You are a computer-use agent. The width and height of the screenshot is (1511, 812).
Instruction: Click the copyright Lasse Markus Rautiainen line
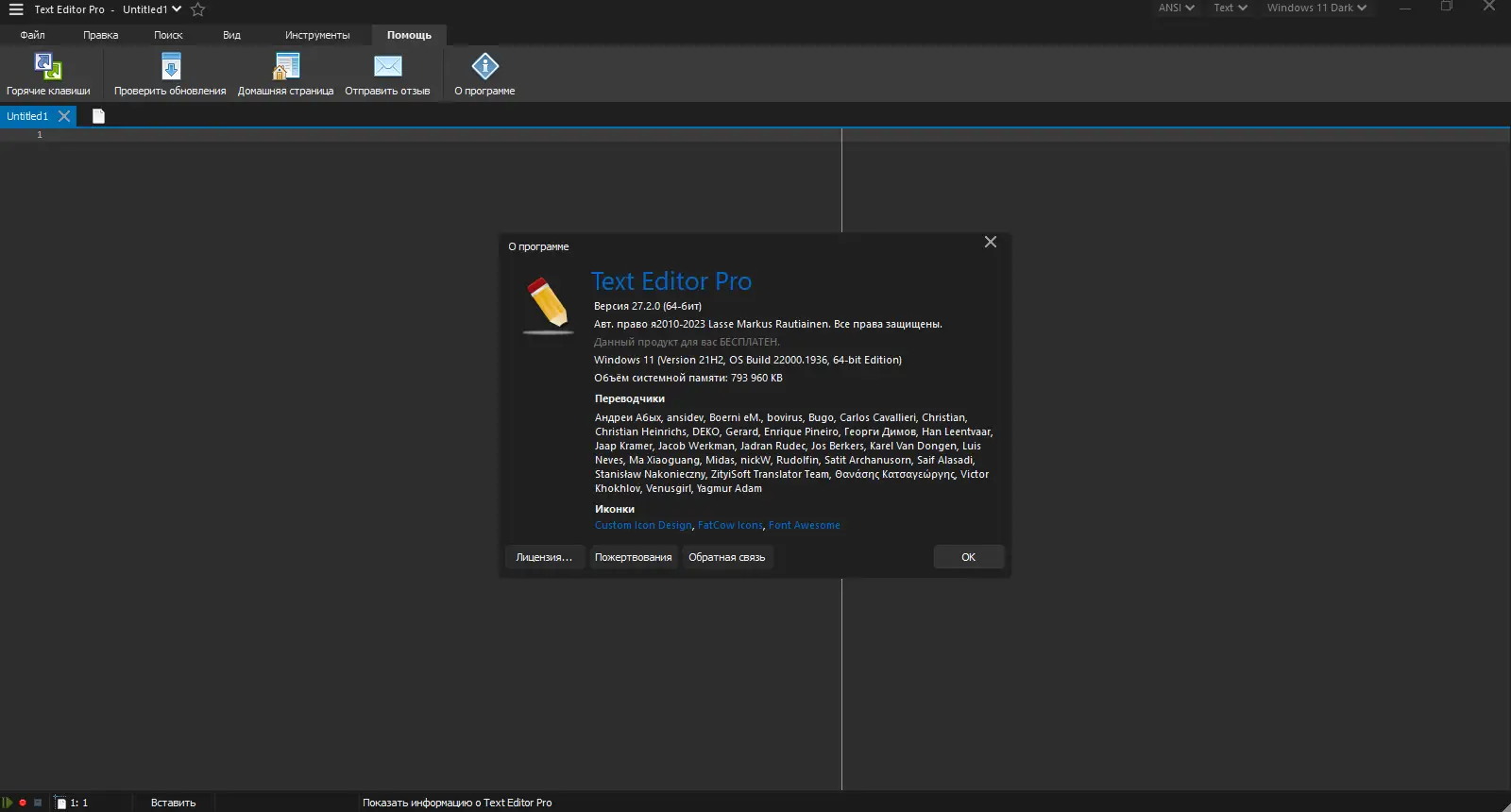tap(768, 324)
